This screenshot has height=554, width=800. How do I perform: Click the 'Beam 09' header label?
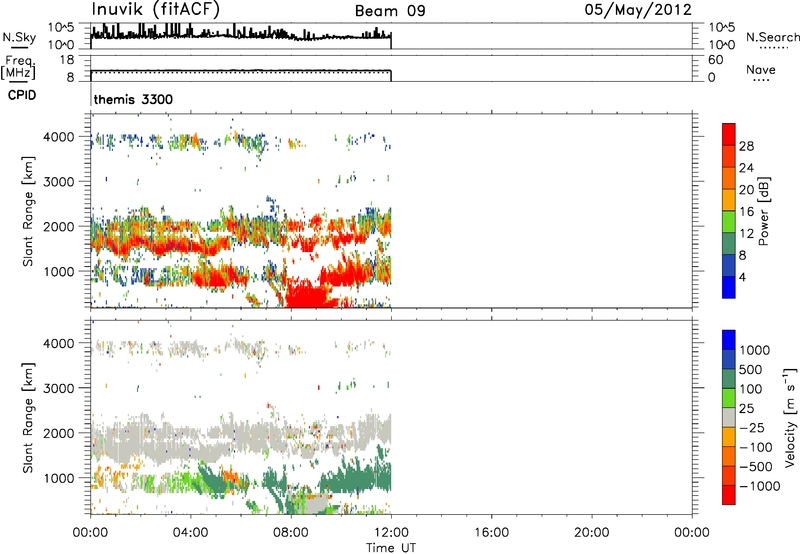click(390, 11)
